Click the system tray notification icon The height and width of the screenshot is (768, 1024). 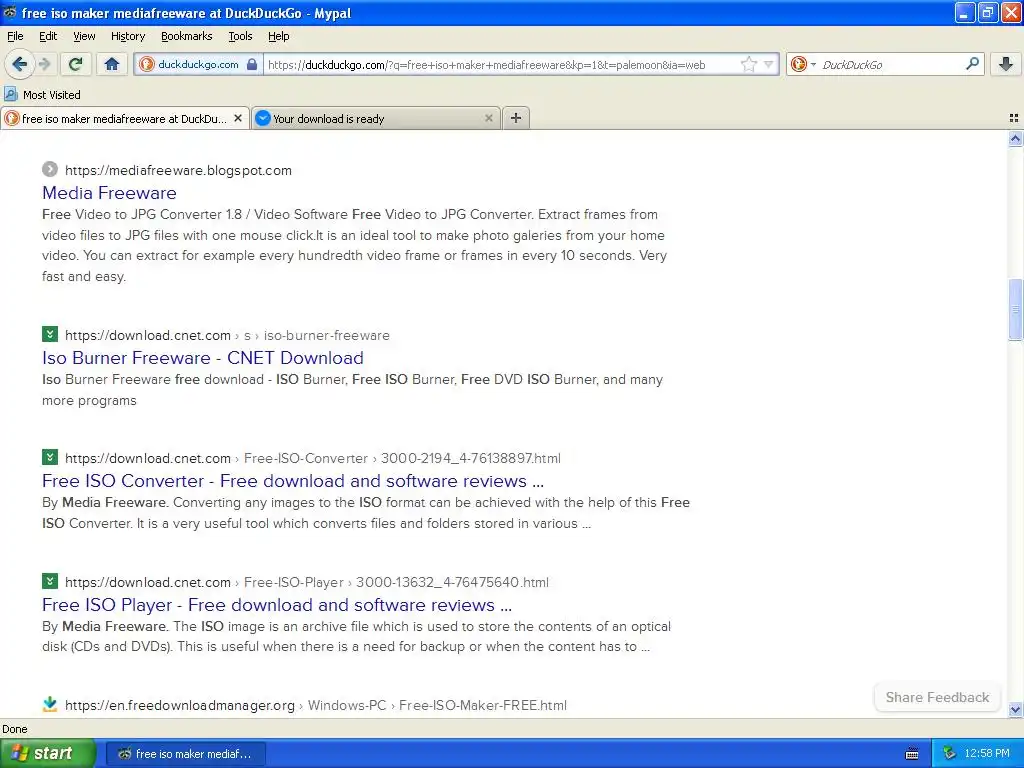click(x=950, y=754)
